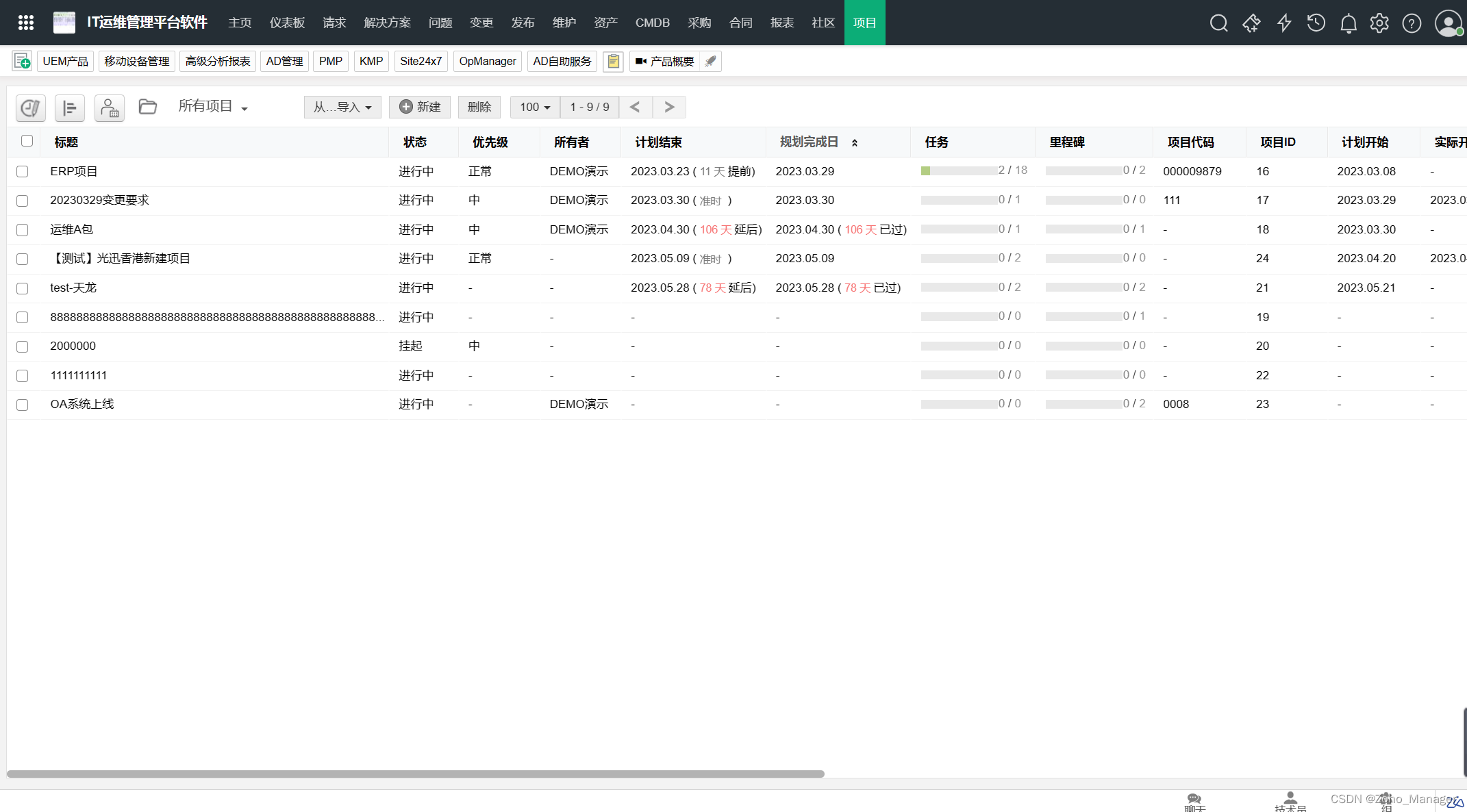Check the select-all checkbox in table header

(27, 140)
